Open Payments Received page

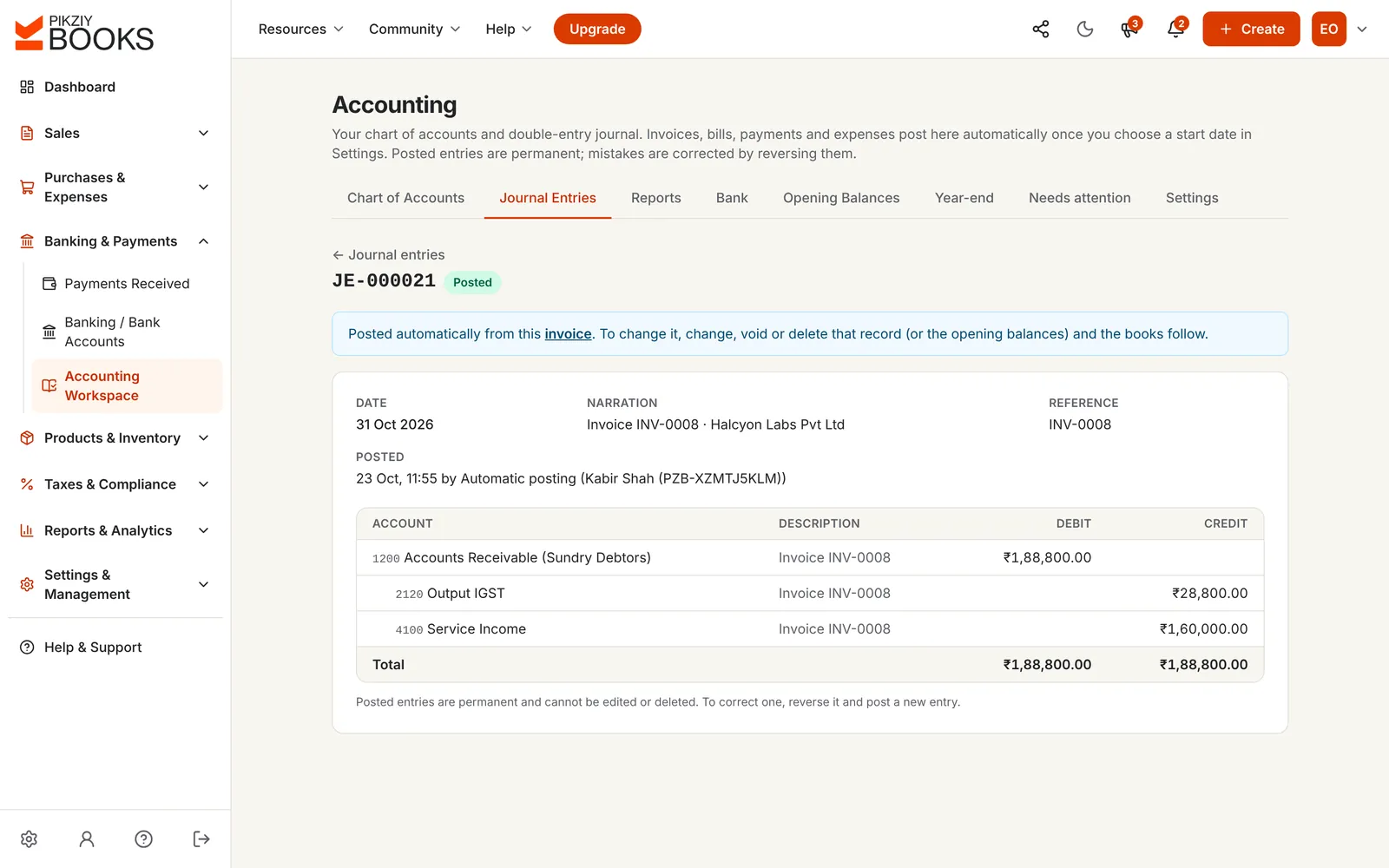[x=127, y=284]
